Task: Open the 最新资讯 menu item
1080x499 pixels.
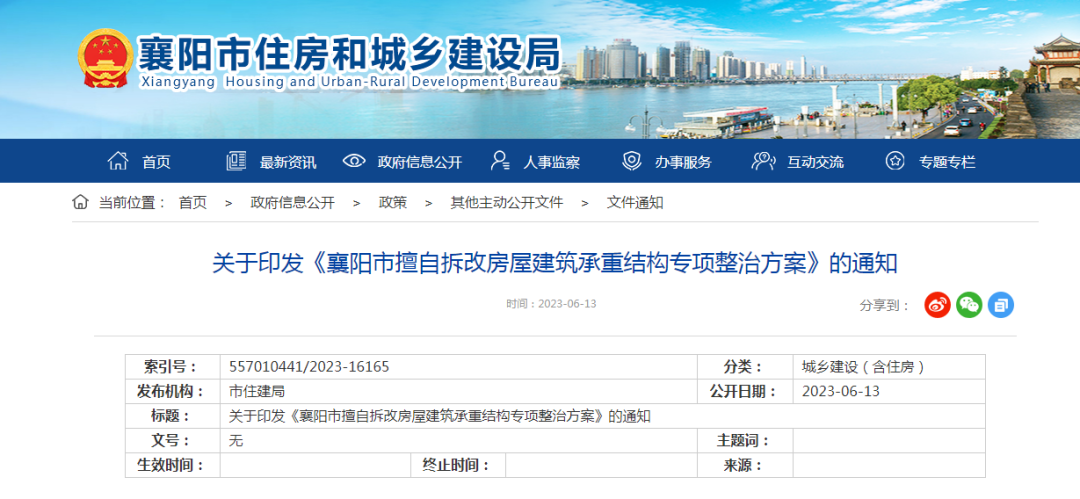Action: click(x=288, y=162)
